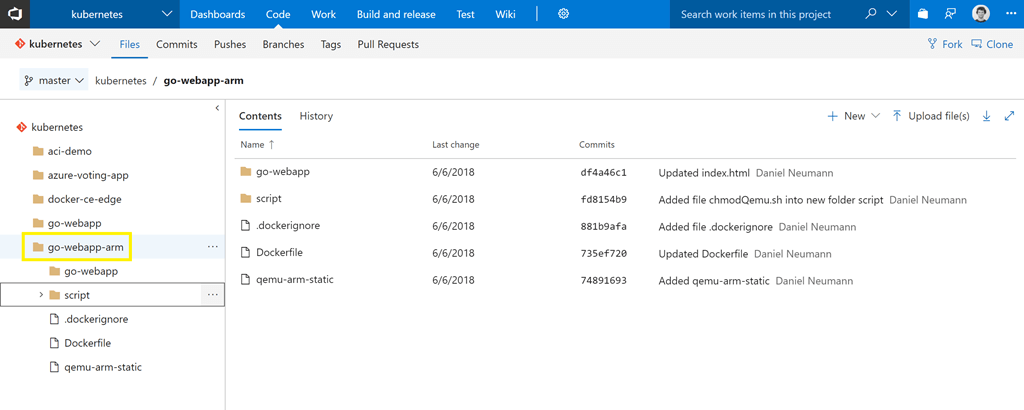Click the Upload file(s) button
1024x410 pixels.
[930, 116]
